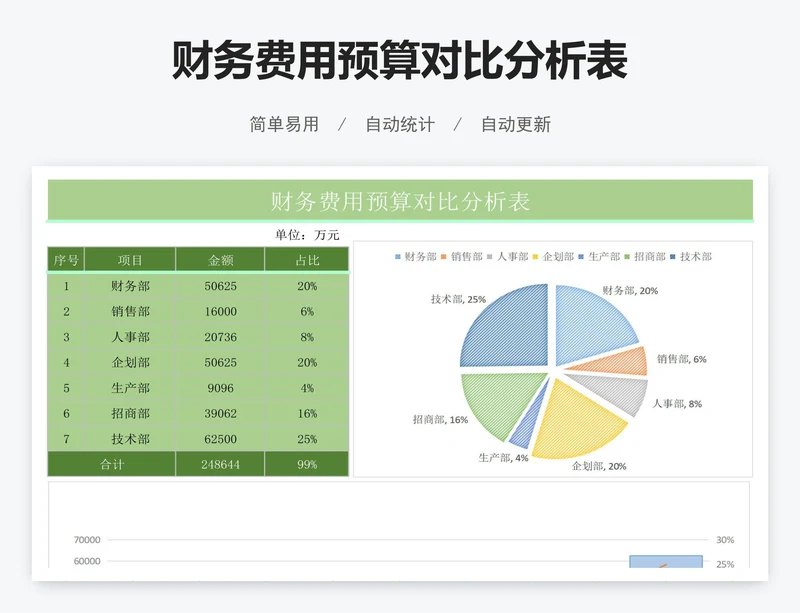Click the 生产部 cell in the table
Screen dimensions: 800x613
click(130, 388)
